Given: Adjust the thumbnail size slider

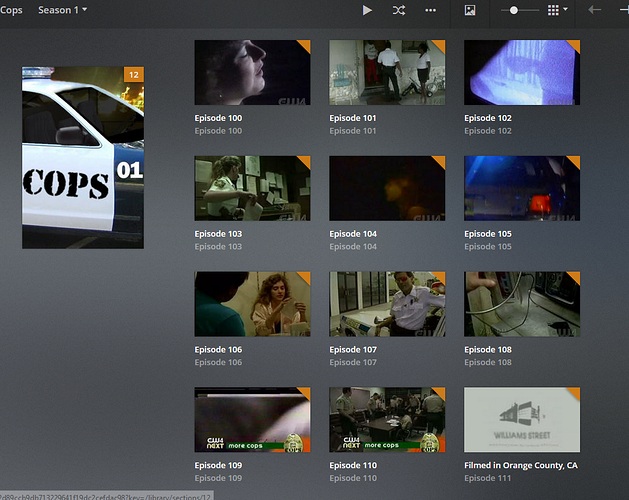Looking at the screenshot, I should coord(513,10).
